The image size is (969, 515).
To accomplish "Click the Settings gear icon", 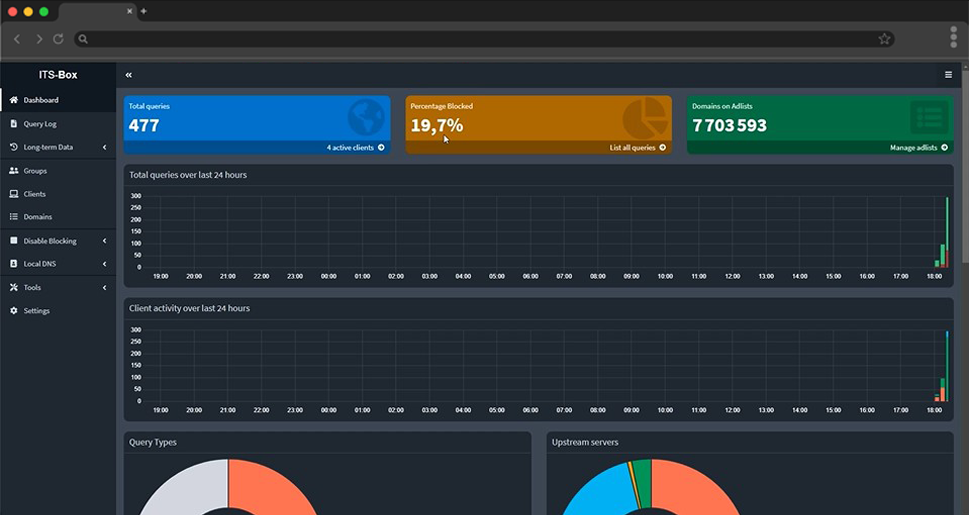I will (x=14, y=310).
